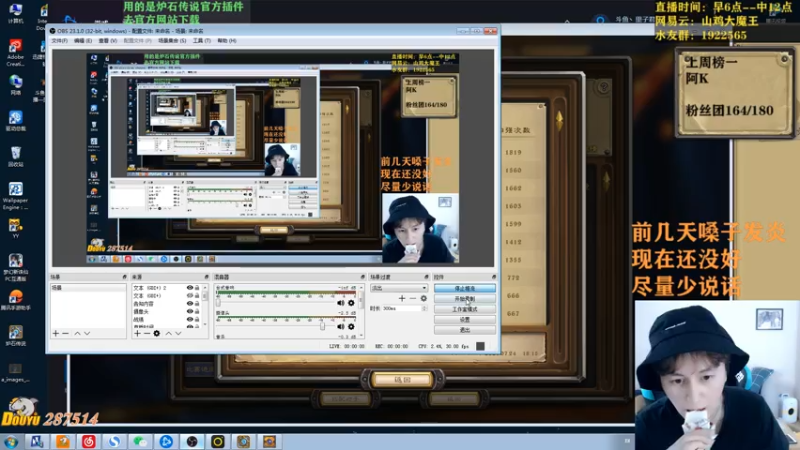Lock the 摄像头 source
The image size is (800, 450).
(x=197, y=311)
